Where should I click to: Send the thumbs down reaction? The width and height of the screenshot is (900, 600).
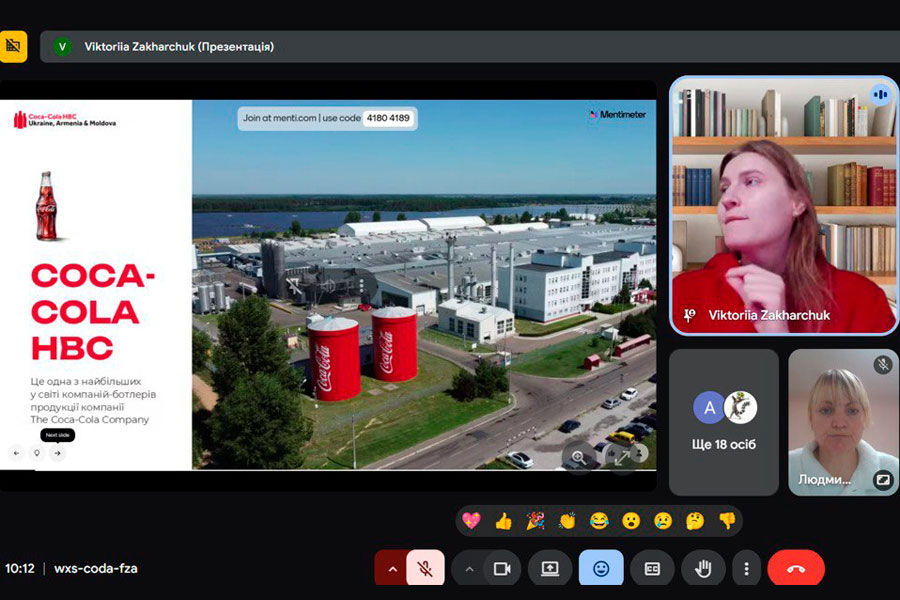tap(727, 520)
